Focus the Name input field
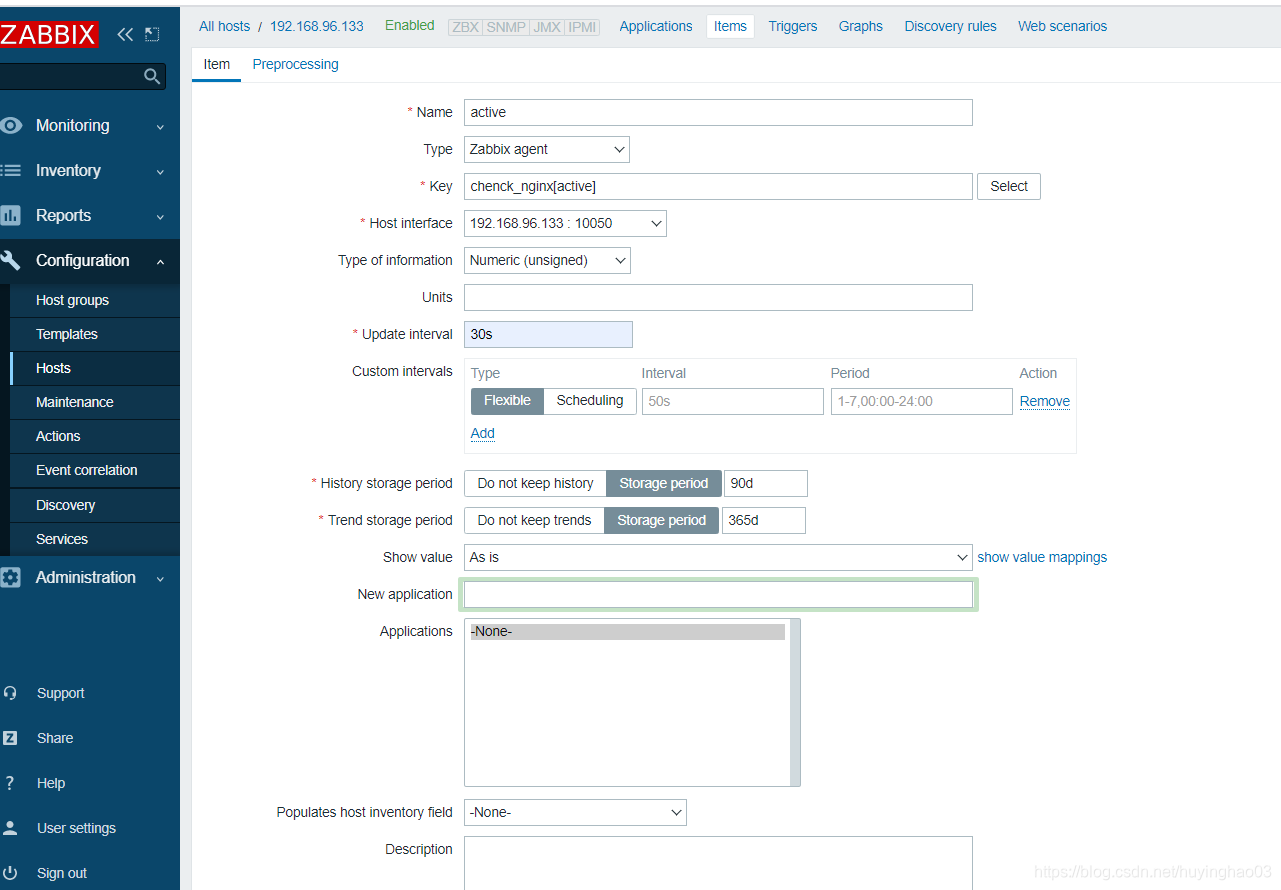 click(718, 112)
